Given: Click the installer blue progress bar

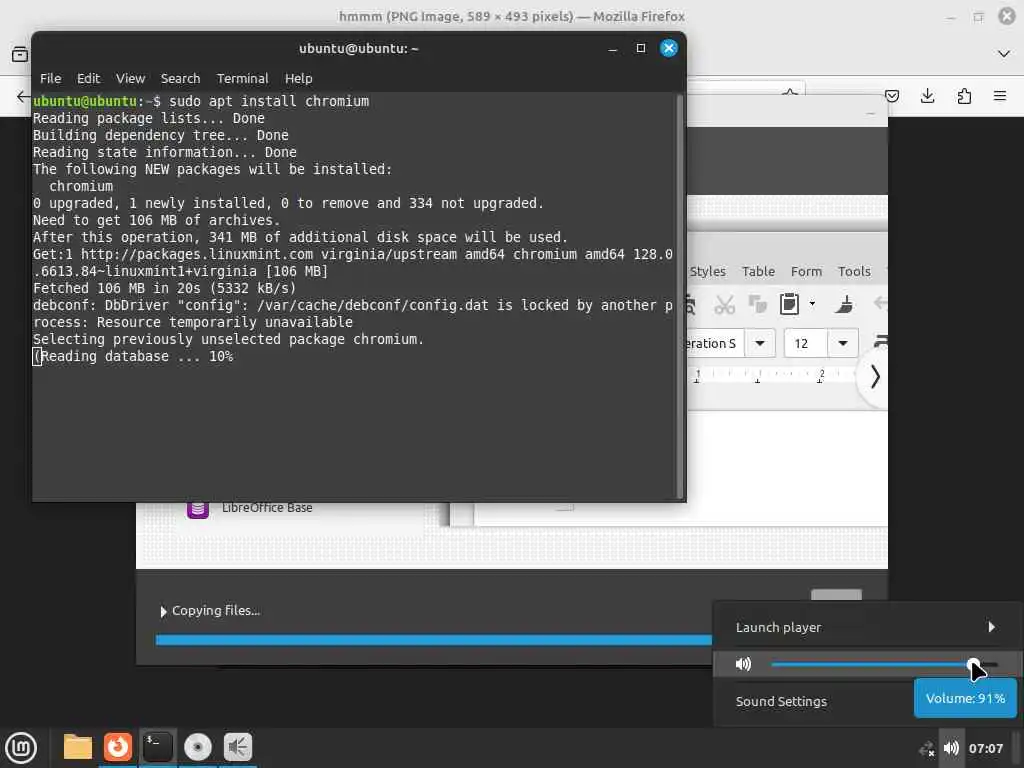Looking at the screenshot, I should [x=434, y=640].
